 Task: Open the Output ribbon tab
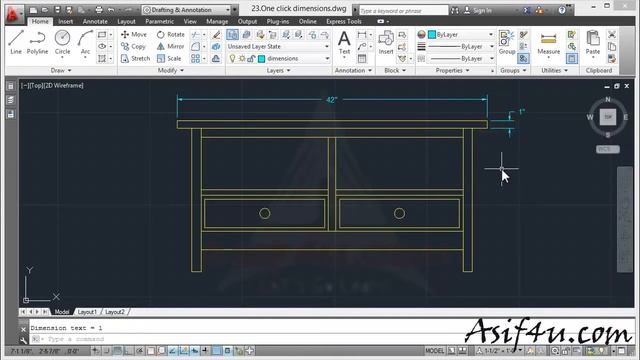(247, 21)
